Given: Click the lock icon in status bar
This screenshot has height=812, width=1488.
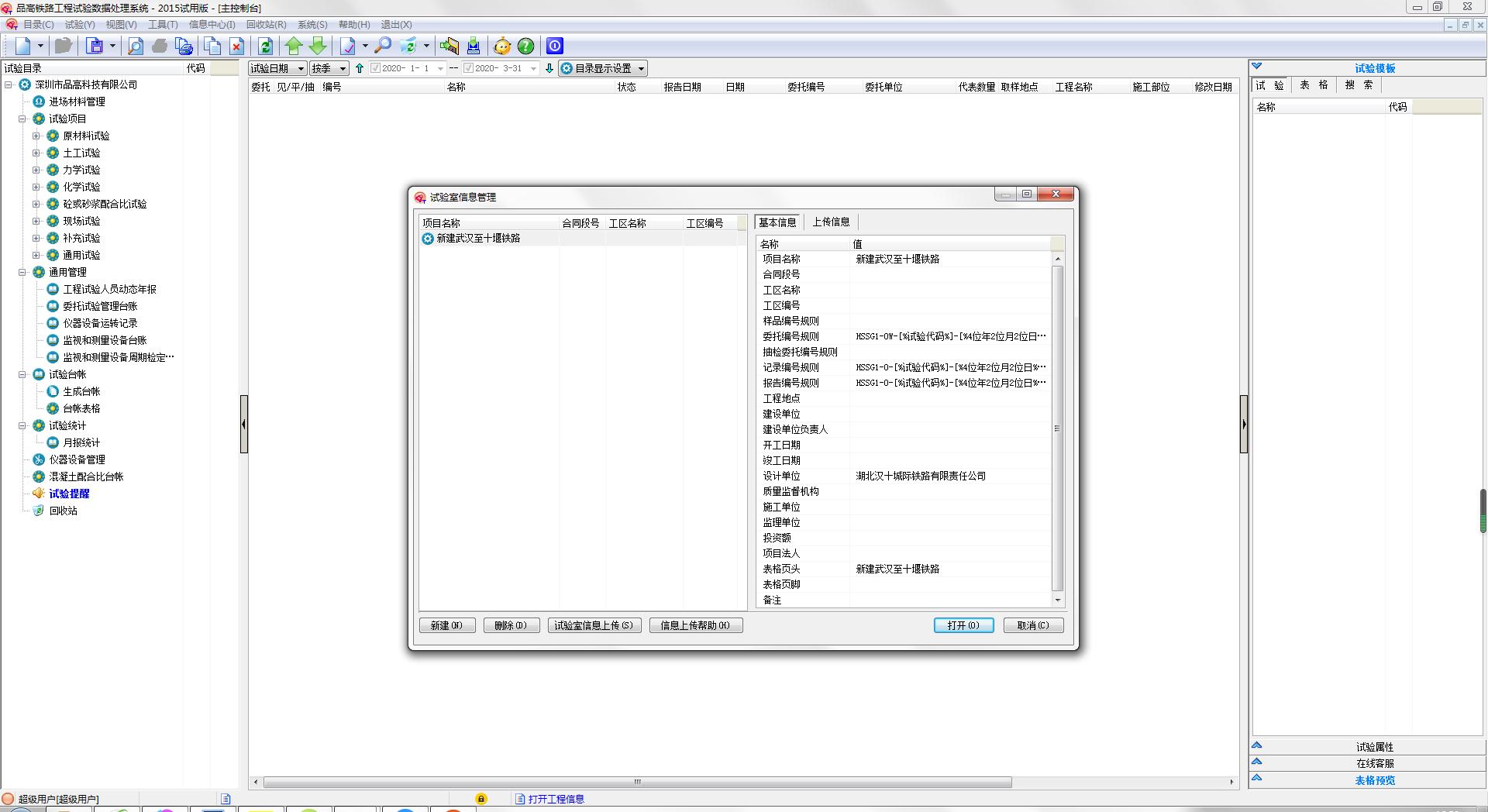Looking at the screenshot, I should pos(481,799).
